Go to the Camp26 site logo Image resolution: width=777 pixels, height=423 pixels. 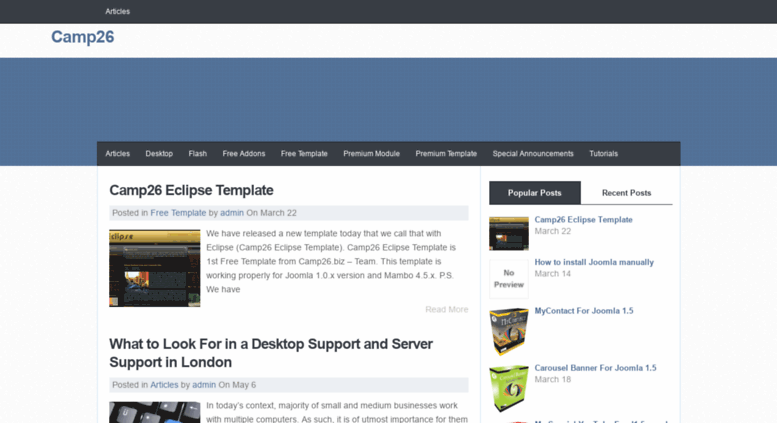coord(83,37)
